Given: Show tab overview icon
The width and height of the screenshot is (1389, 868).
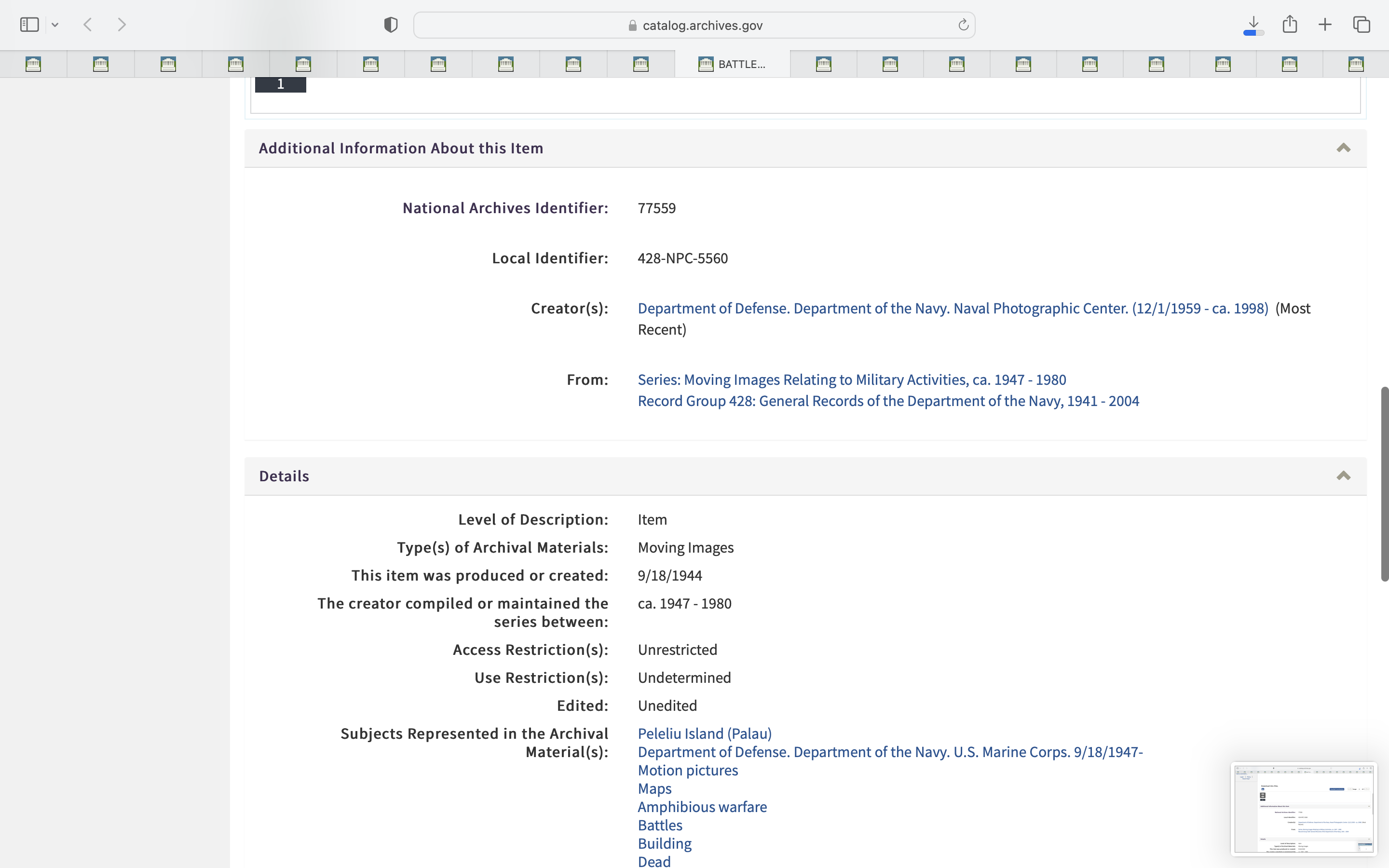Looking at the screenshot, I should pyautogui.click(x=1362, y=25).
